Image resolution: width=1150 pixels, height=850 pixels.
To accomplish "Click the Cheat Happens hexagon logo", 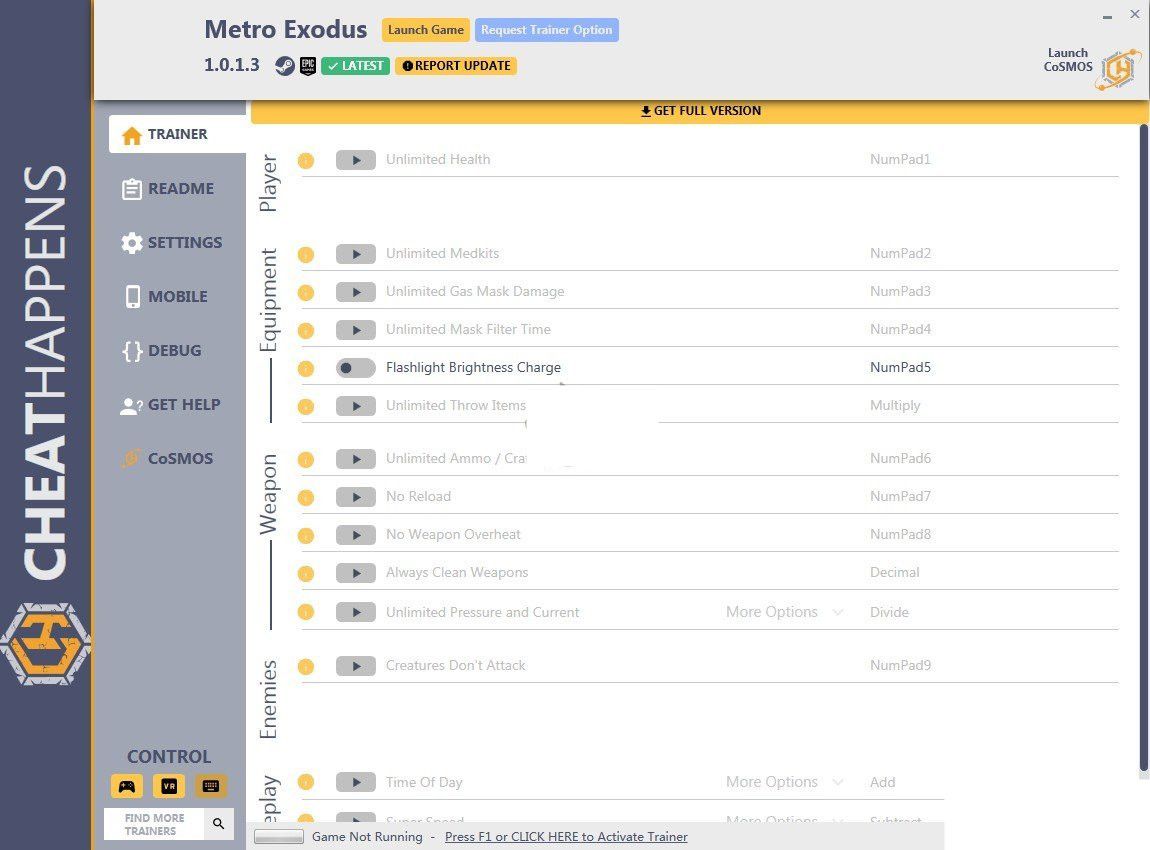I will pos(45,644).
